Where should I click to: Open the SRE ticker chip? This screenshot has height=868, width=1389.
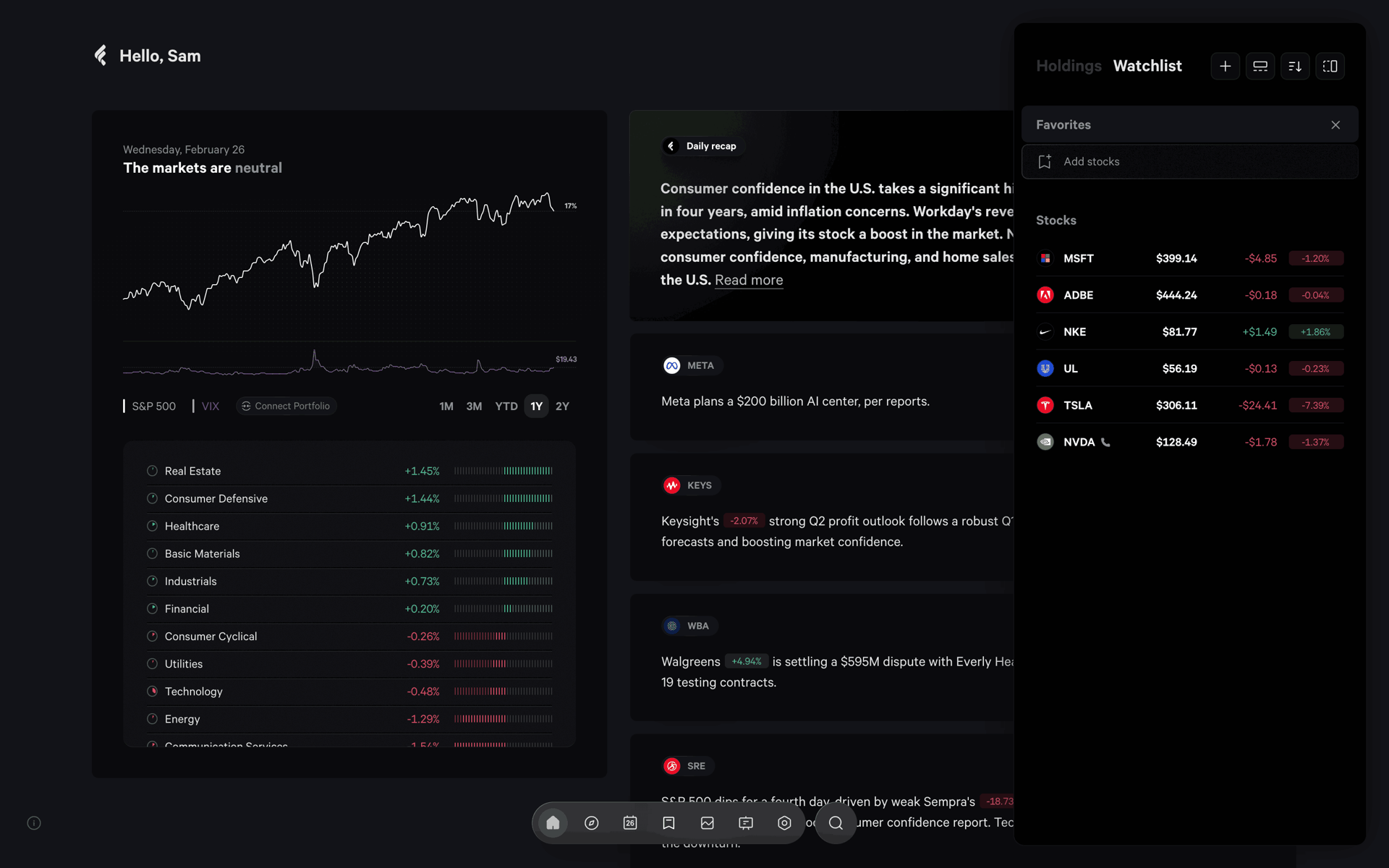pos(688,766)
